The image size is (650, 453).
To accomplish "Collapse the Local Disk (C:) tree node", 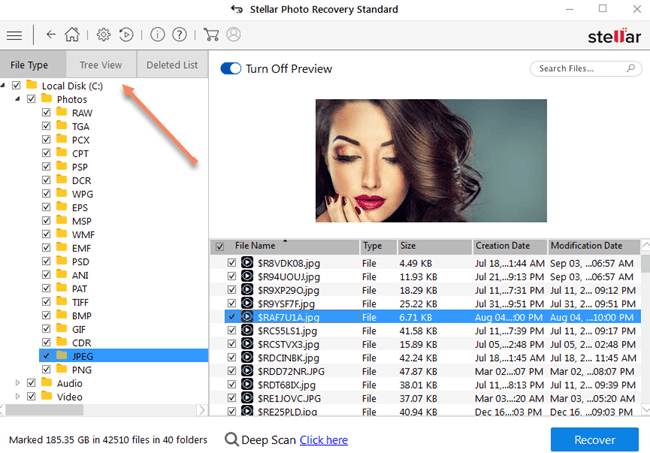I will point(3,85).
